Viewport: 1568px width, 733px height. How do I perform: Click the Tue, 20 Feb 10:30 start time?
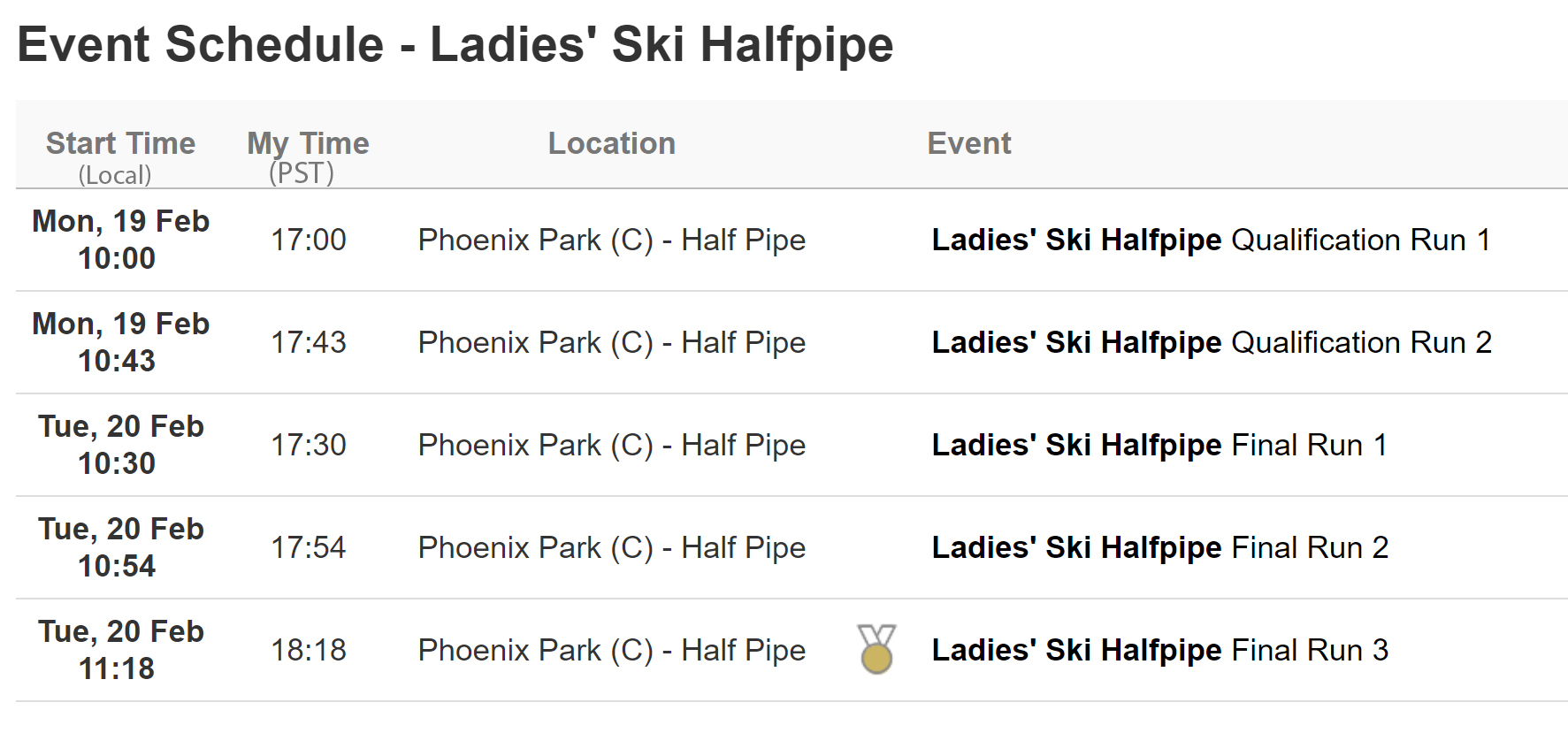click(120, 445)
